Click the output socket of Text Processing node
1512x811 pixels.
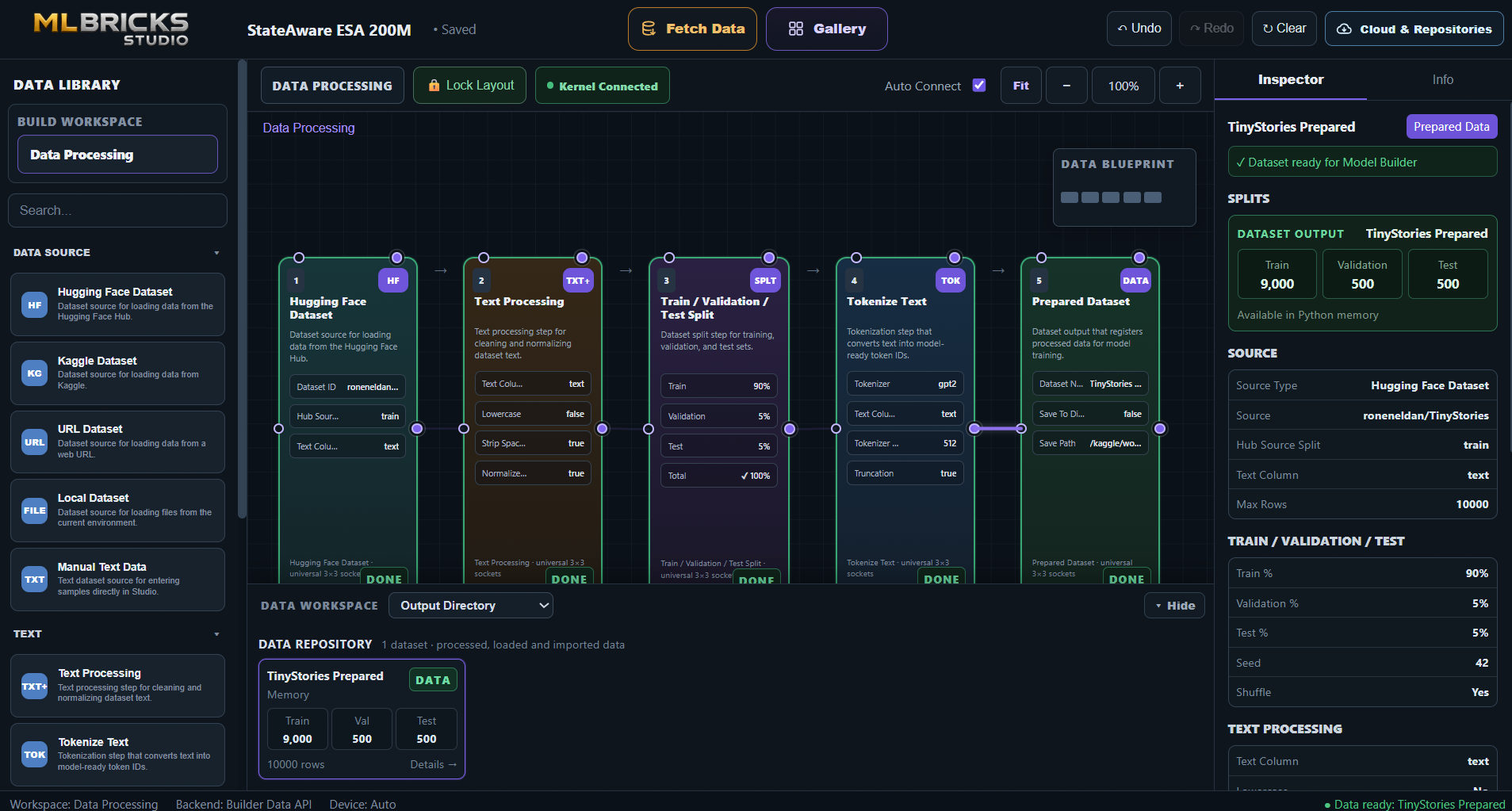pyautogui.click(x=603, y=429)
